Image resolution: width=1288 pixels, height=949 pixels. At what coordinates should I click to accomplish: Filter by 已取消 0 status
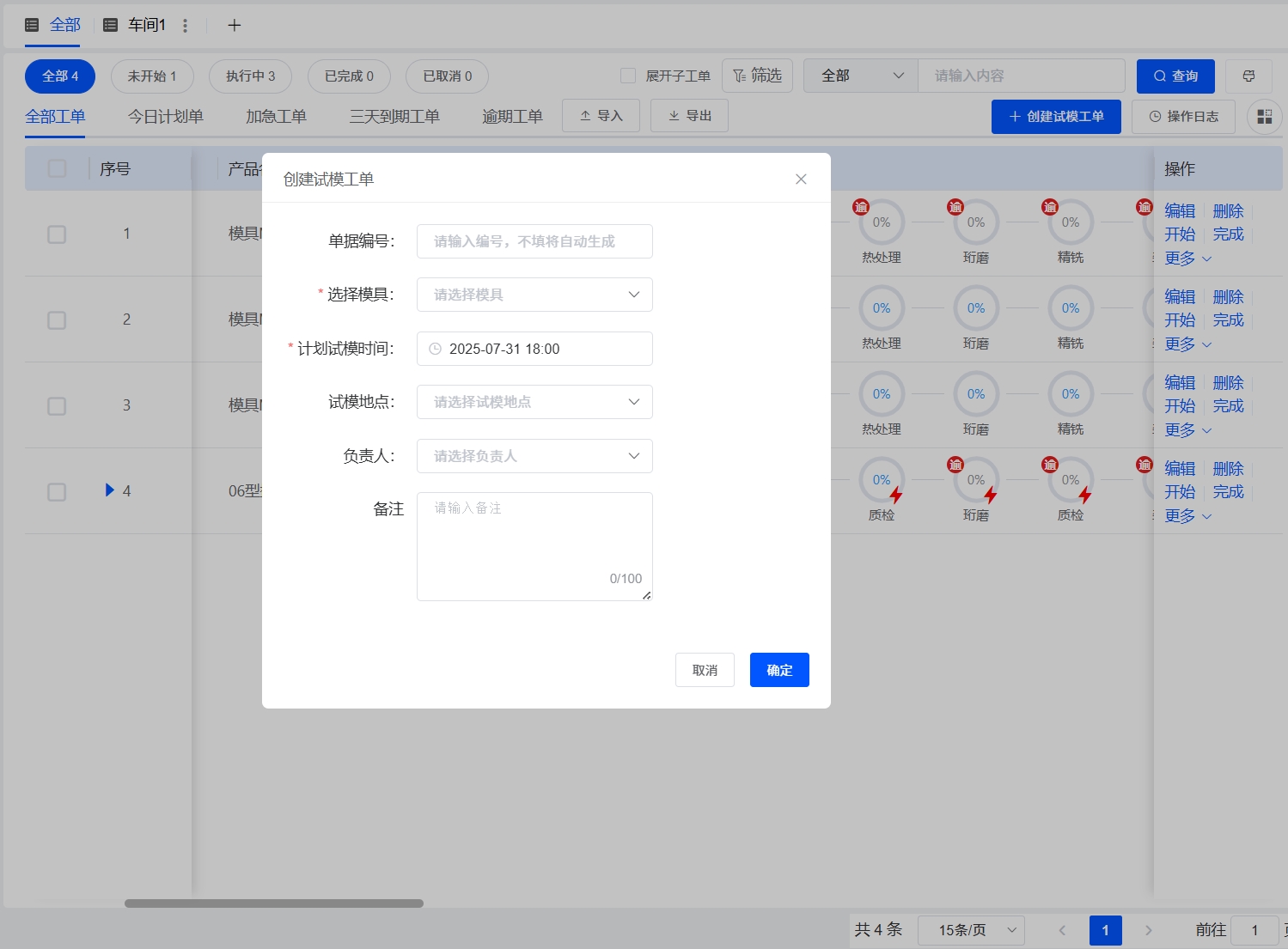point(447,76)
